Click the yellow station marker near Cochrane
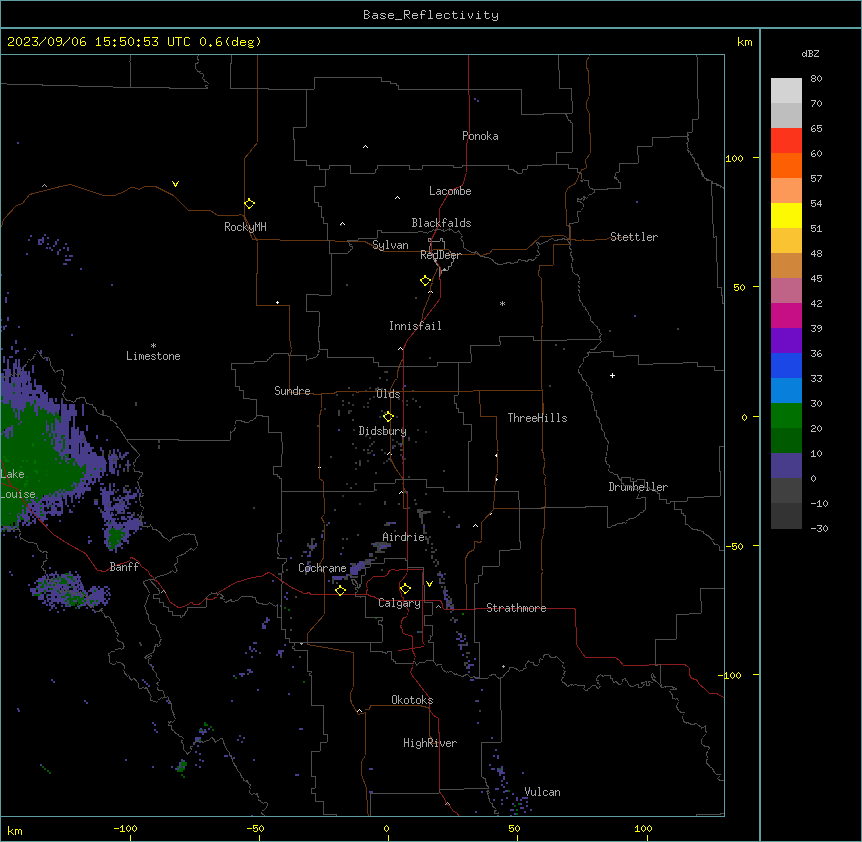862x842 pixels. click(340, 590)
